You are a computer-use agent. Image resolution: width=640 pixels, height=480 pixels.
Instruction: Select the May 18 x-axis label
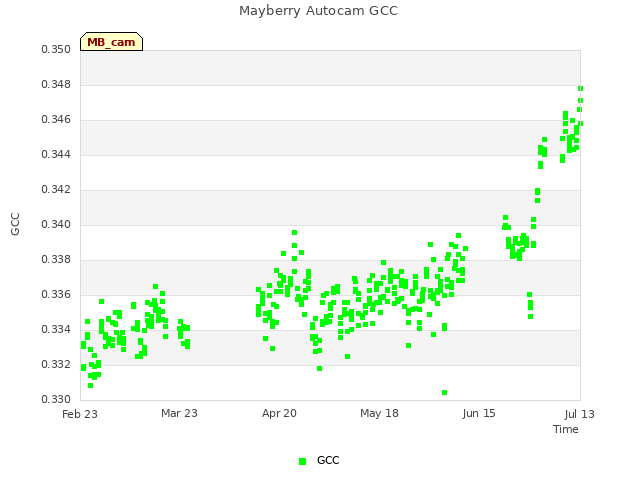coord(379,413)
